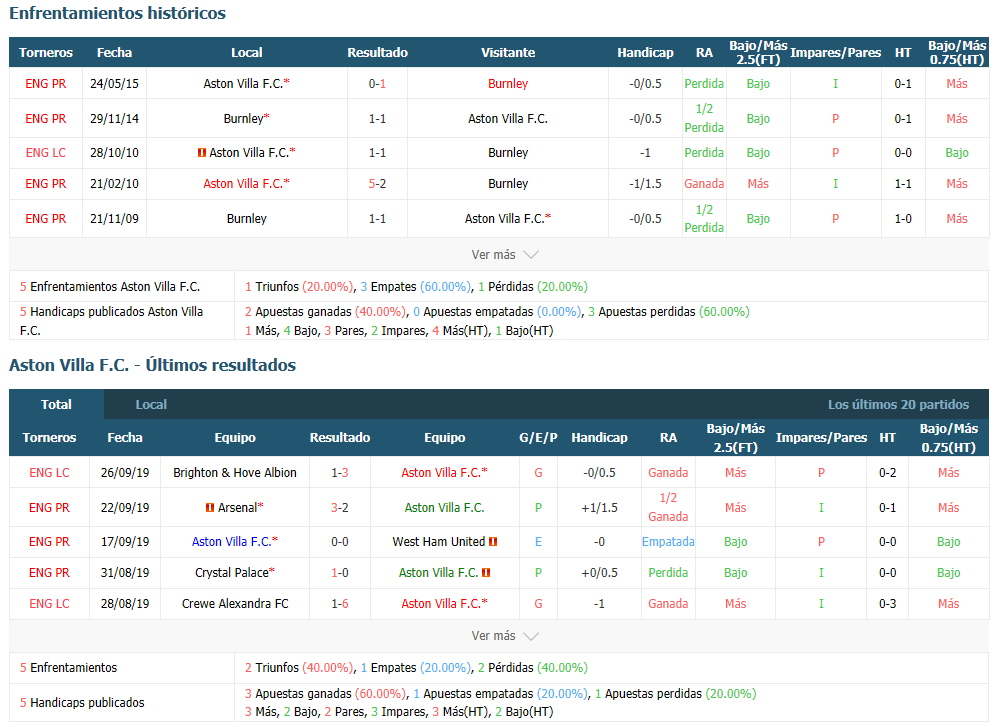The width and height of the screenshot is (999, 727).
Task: Click ENG PR tournament in 24/05/15 row
Action: click(x=46, y=83)
